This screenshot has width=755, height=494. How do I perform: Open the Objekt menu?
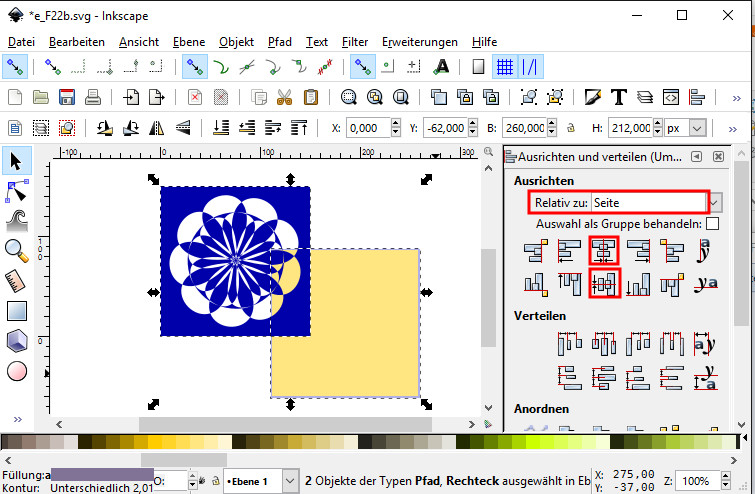pyautogui.click(x=236, y=42)
